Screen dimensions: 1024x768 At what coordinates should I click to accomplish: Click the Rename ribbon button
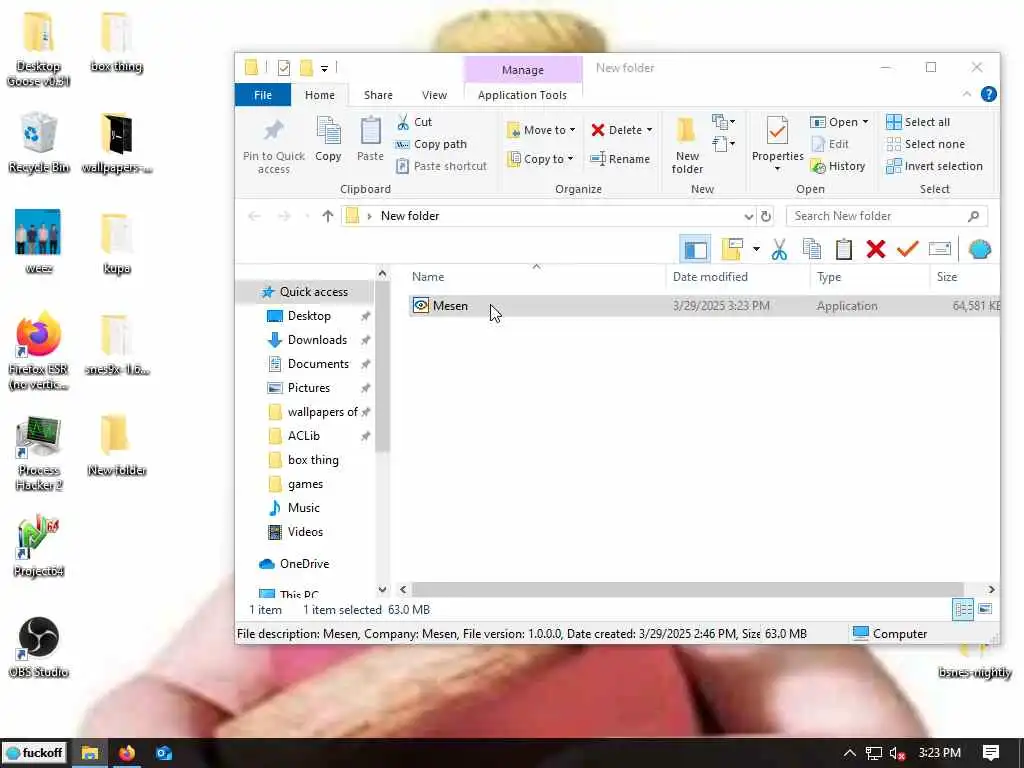coord(620,159)
